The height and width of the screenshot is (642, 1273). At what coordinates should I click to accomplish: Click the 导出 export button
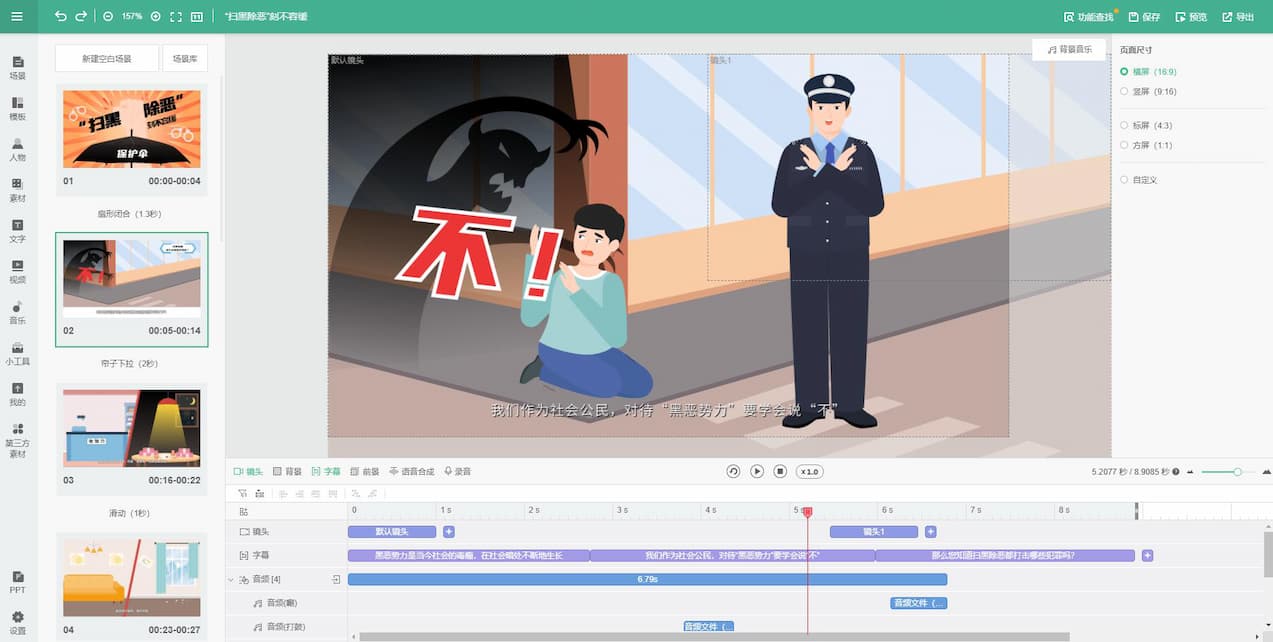[x=1238, y=17]
